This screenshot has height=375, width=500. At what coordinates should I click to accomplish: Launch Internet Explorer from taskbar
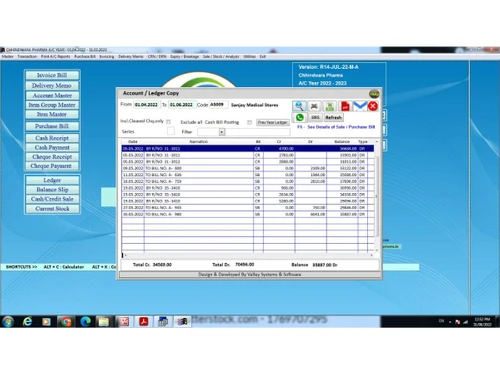27,321
